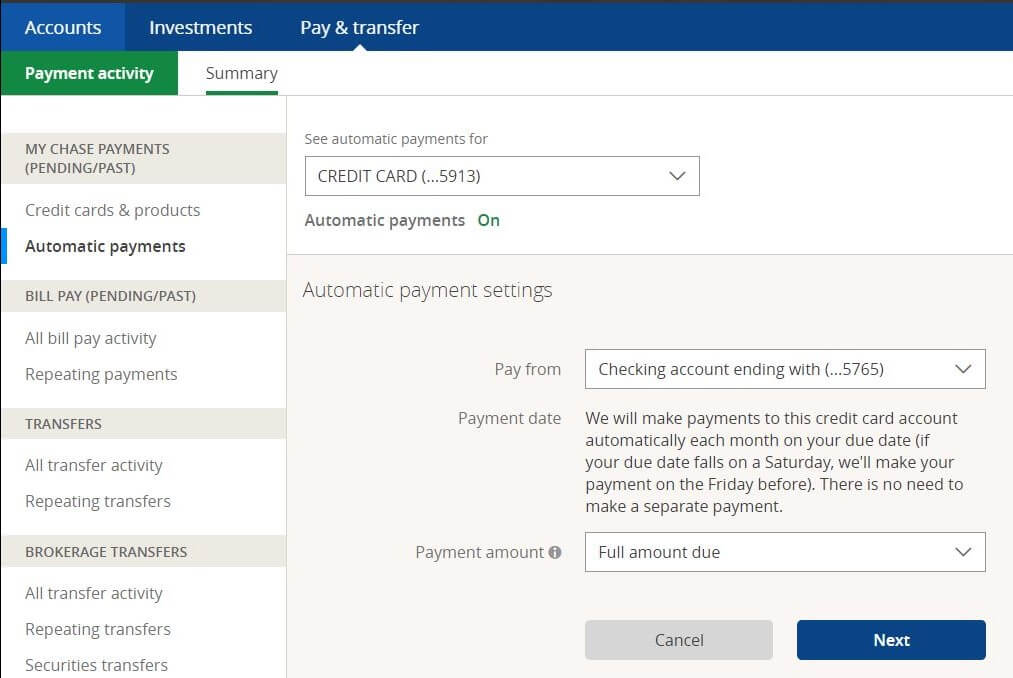Switch to the Summary tab
This screenshot has height=678, width=1013.
tap(241, 72)
